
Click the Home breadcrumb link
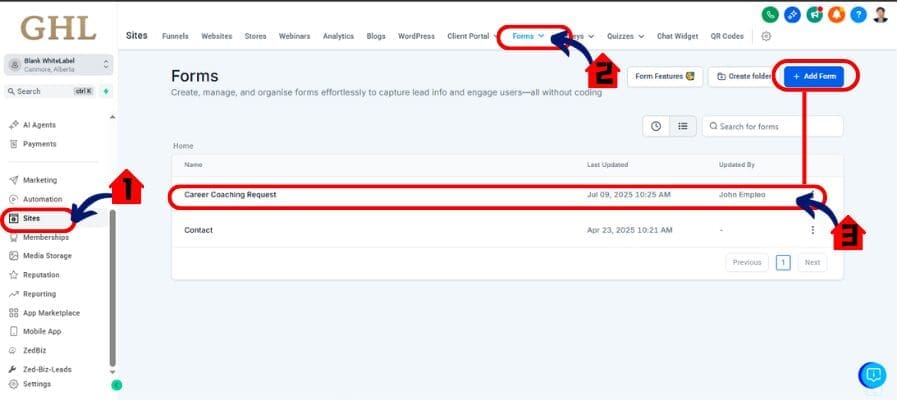183,146
